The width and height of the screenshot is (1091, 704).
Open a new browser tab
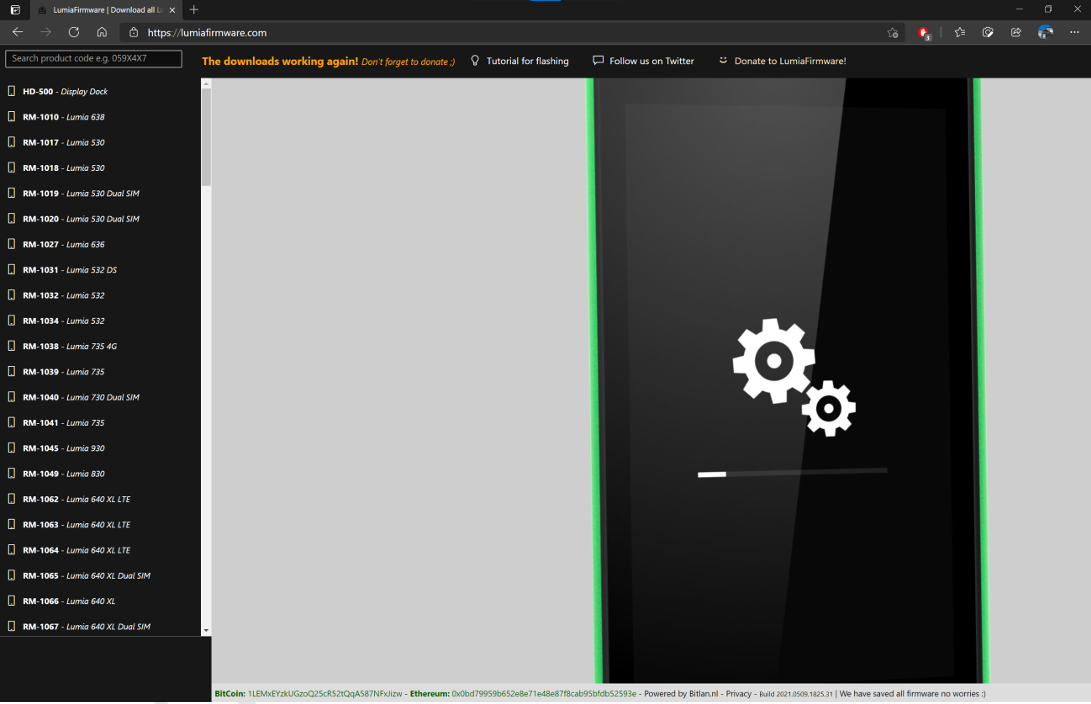pyautogui.click(x=194, y=10)
